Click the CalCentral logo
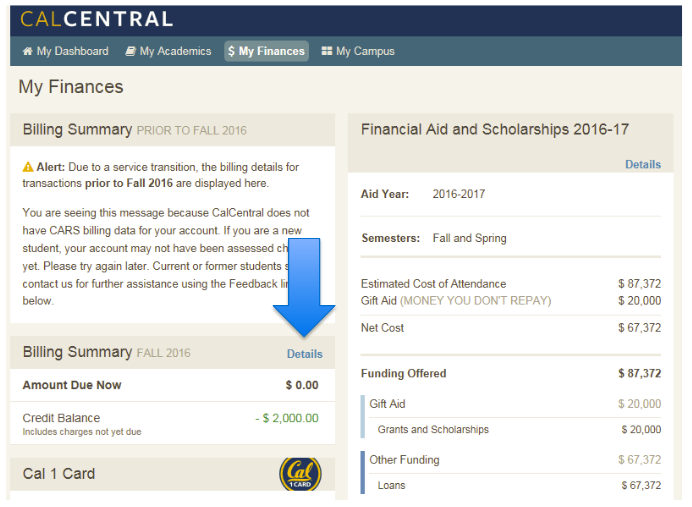This screenshot has height=507, width=692. tap(96, 19)
